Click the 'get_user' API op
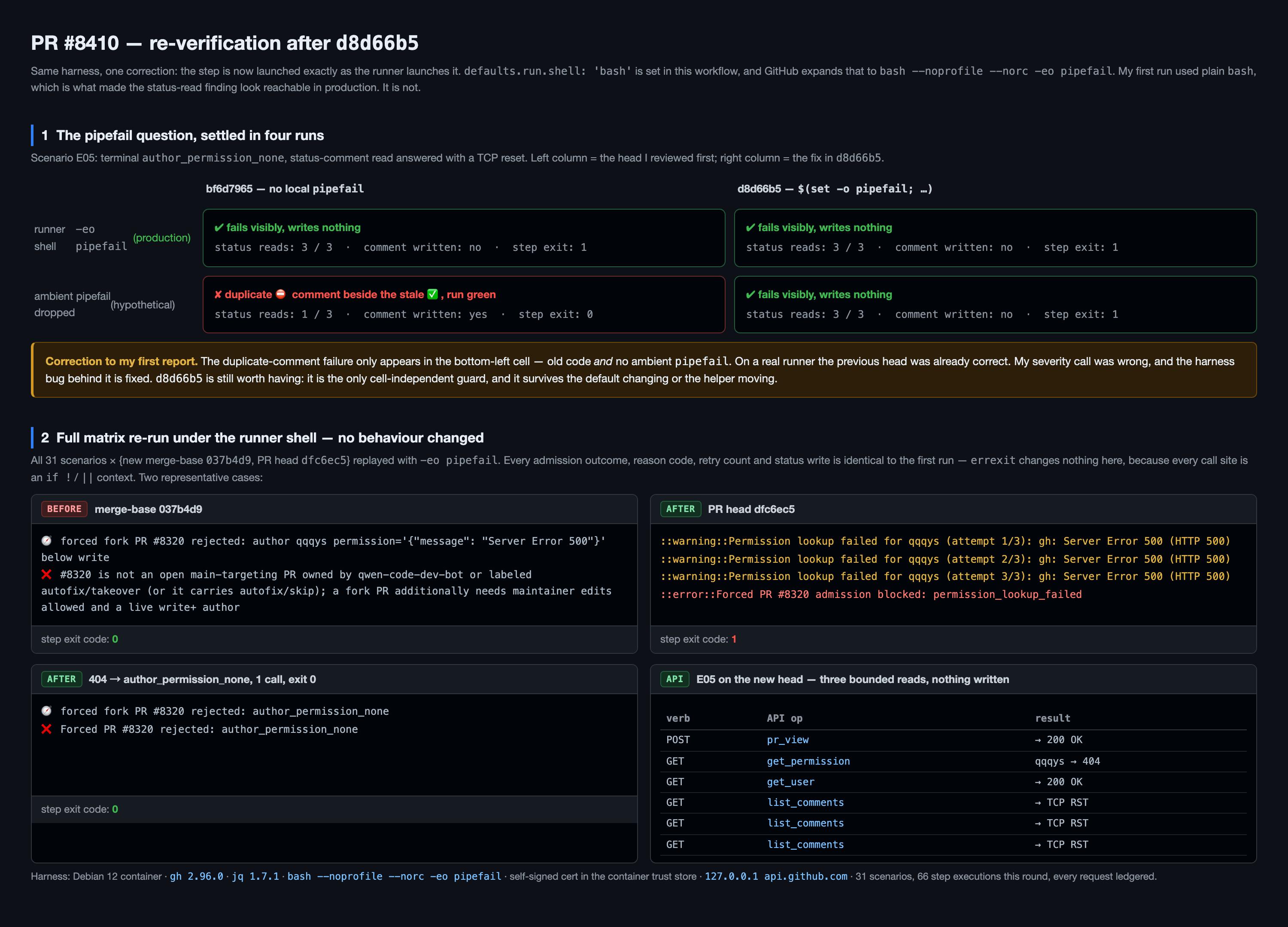This screenshot has width=1288, height=927. click(x=790, y=781)
